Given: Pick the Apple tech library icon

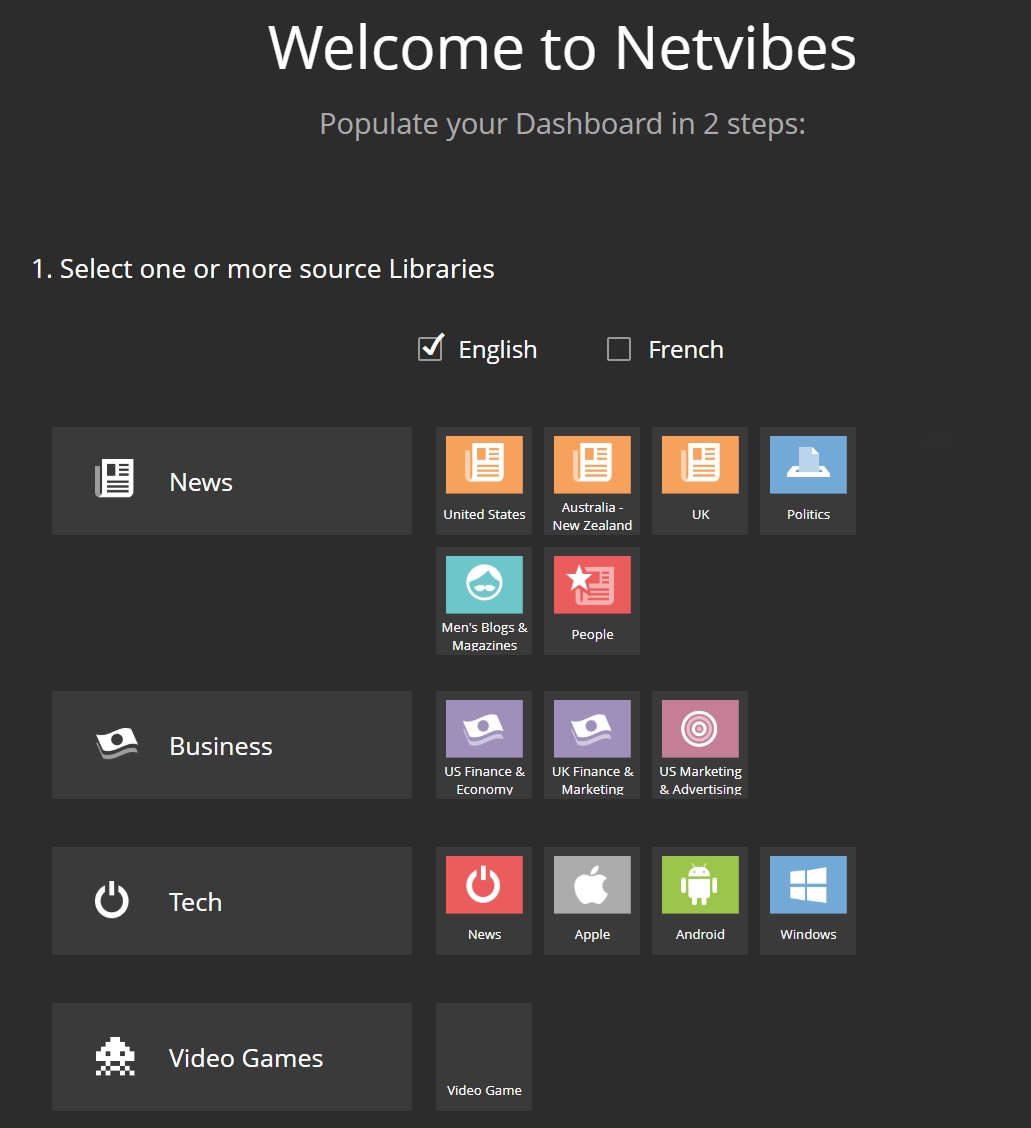Looking at the screenshot, I should tap(592, 885).
